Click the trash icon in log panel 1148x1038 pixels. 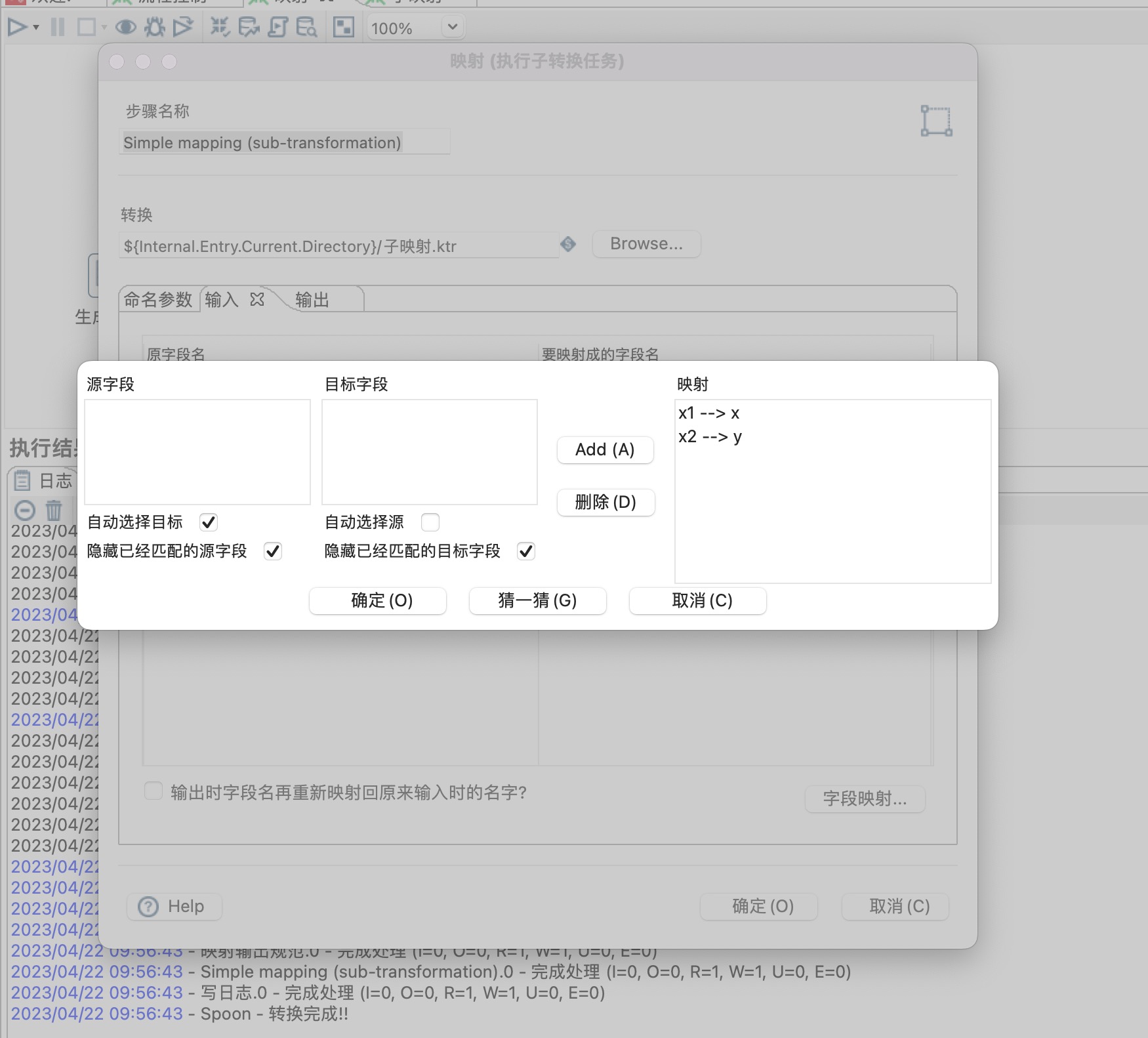point(54,510)
